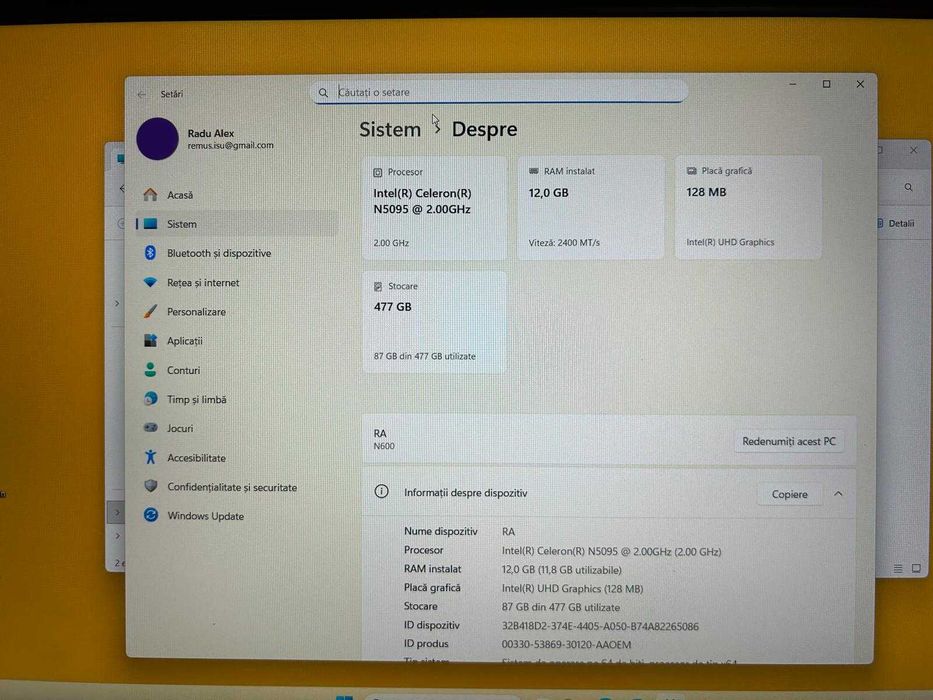Click Detalii in the background window
Screen dimensions: 933x700
coord(896,224)
